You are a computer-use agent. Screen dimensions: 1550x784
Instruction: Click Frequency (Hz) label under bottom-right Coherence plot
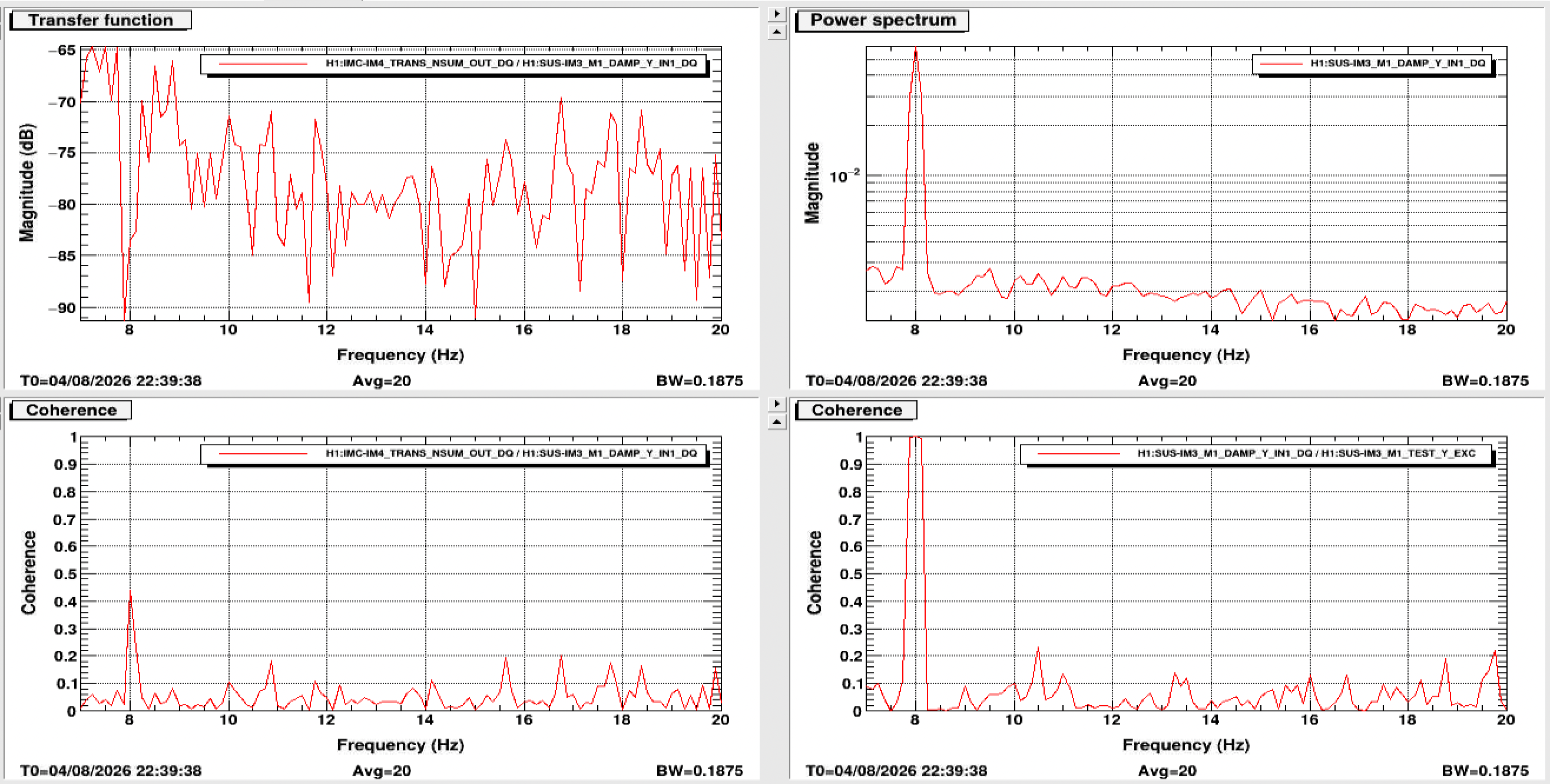click(1186, 745)
